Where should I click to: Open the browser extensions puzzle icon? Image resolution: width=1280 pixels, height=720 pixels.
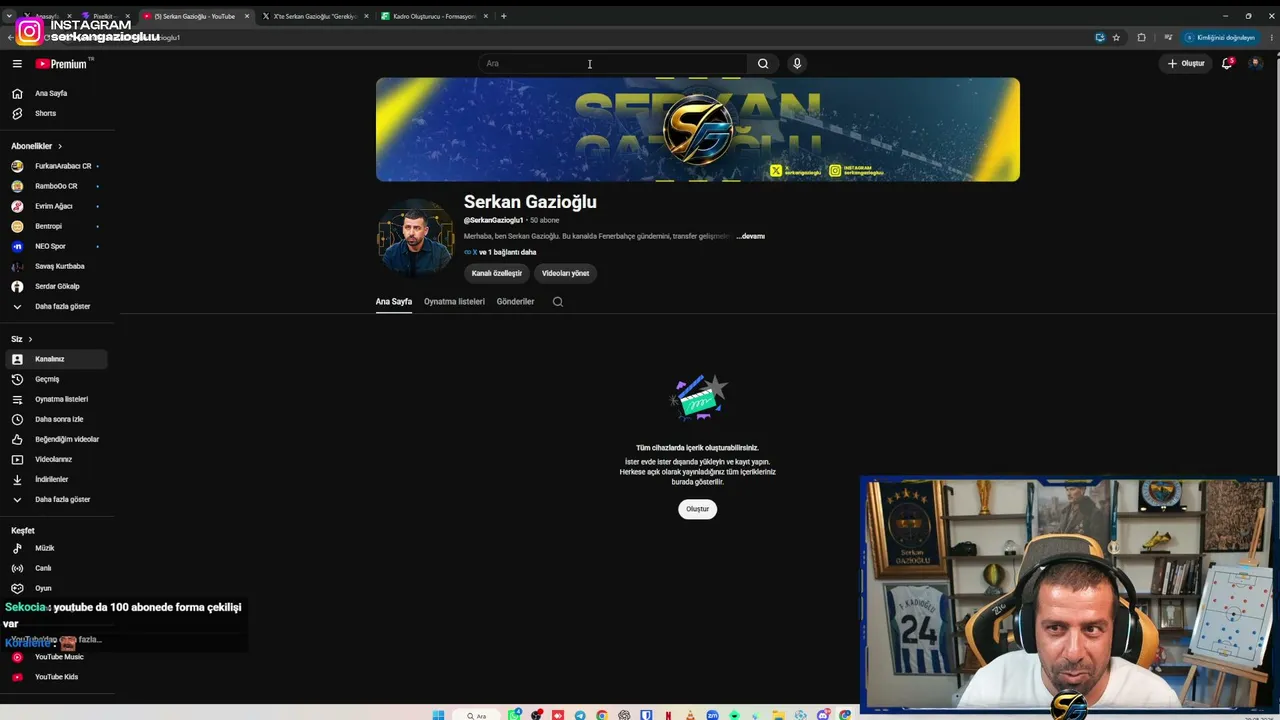click(x=1141, y=37)
